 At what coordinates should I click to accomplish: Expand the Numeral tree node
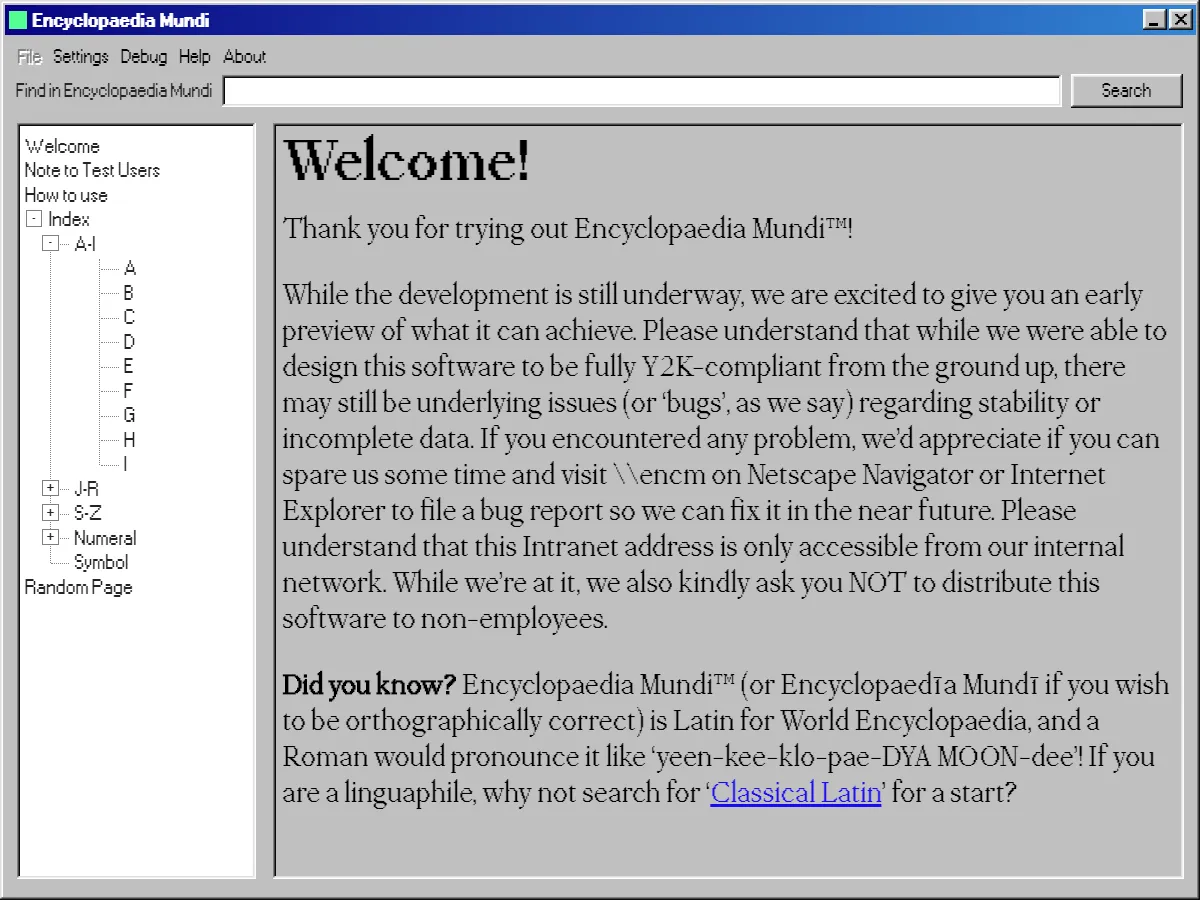pyautogui.click(x=50, y=537)
